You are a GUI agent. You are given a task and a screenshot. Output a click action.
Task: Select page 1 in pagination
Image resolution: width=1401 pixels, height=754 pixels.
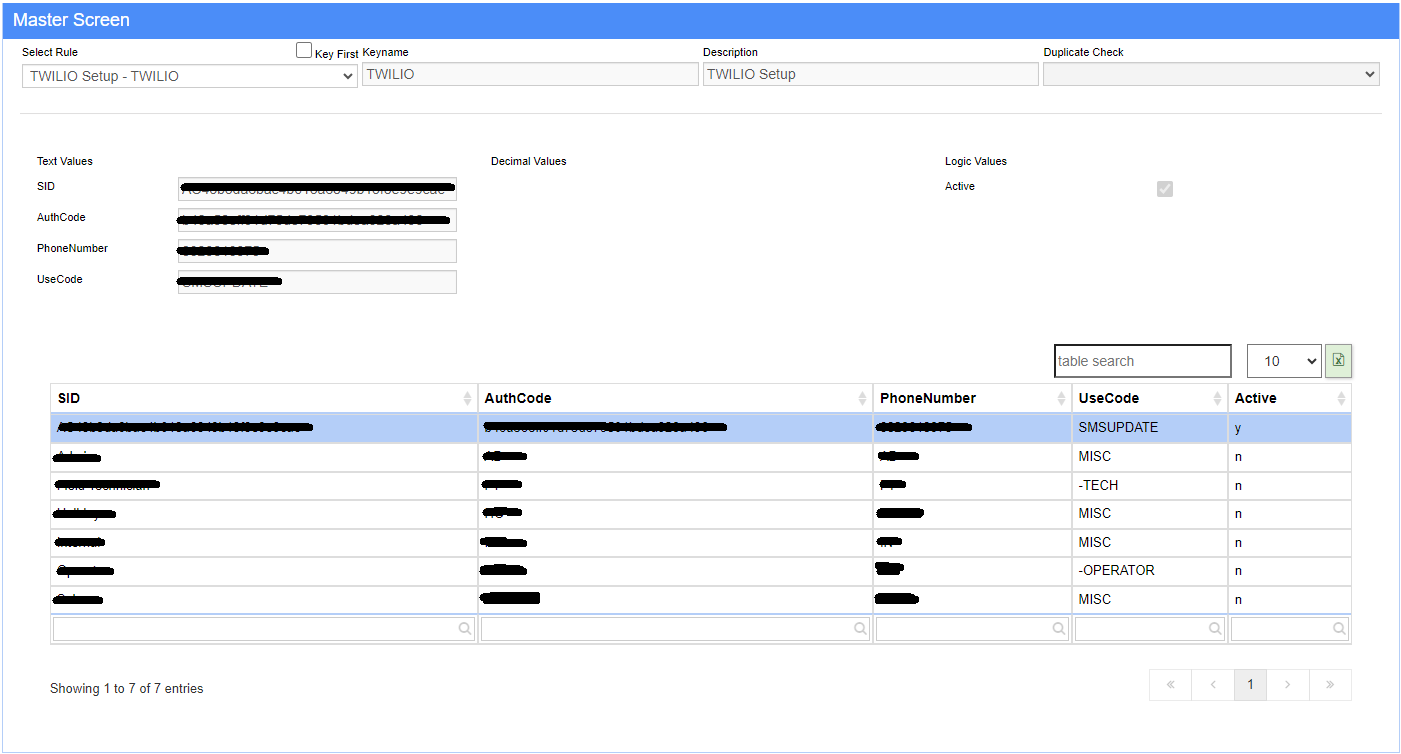pyautogui.click(x=1250, y=685)
